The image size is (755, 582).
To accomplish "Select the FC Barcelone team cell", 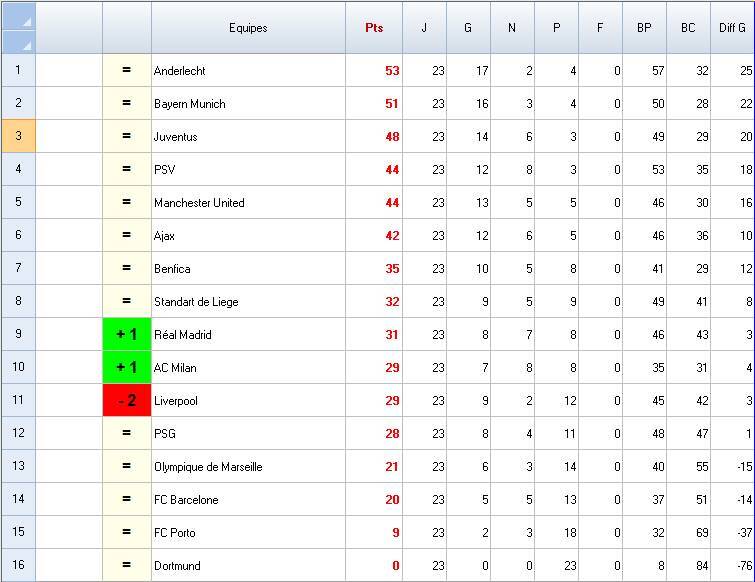I will [248, 500].
